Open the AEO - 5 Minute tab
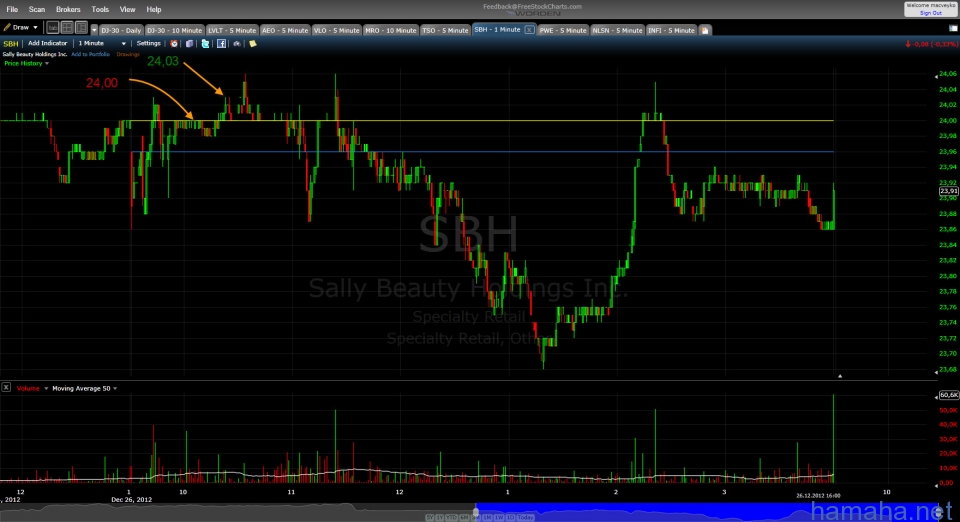 pyautogui.click(x=285, y=30)
